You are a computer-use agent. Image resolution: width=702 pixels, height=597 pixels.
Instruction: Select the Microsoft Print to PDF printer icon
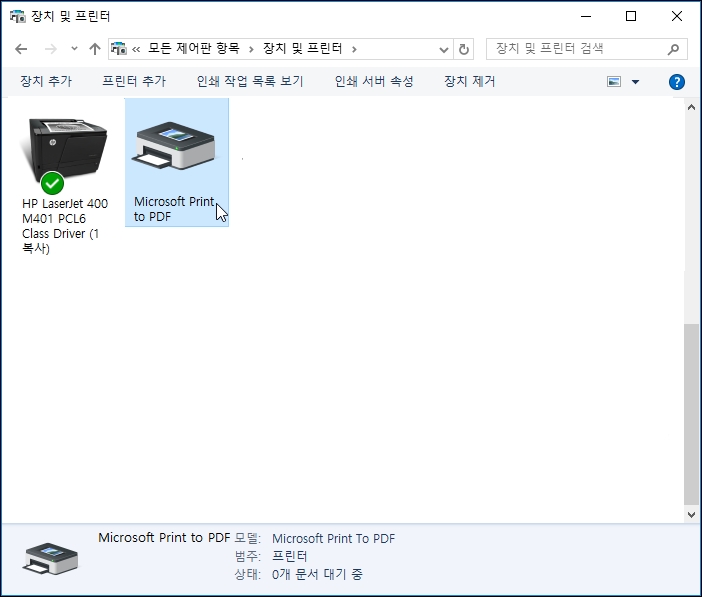pos(176,146)
